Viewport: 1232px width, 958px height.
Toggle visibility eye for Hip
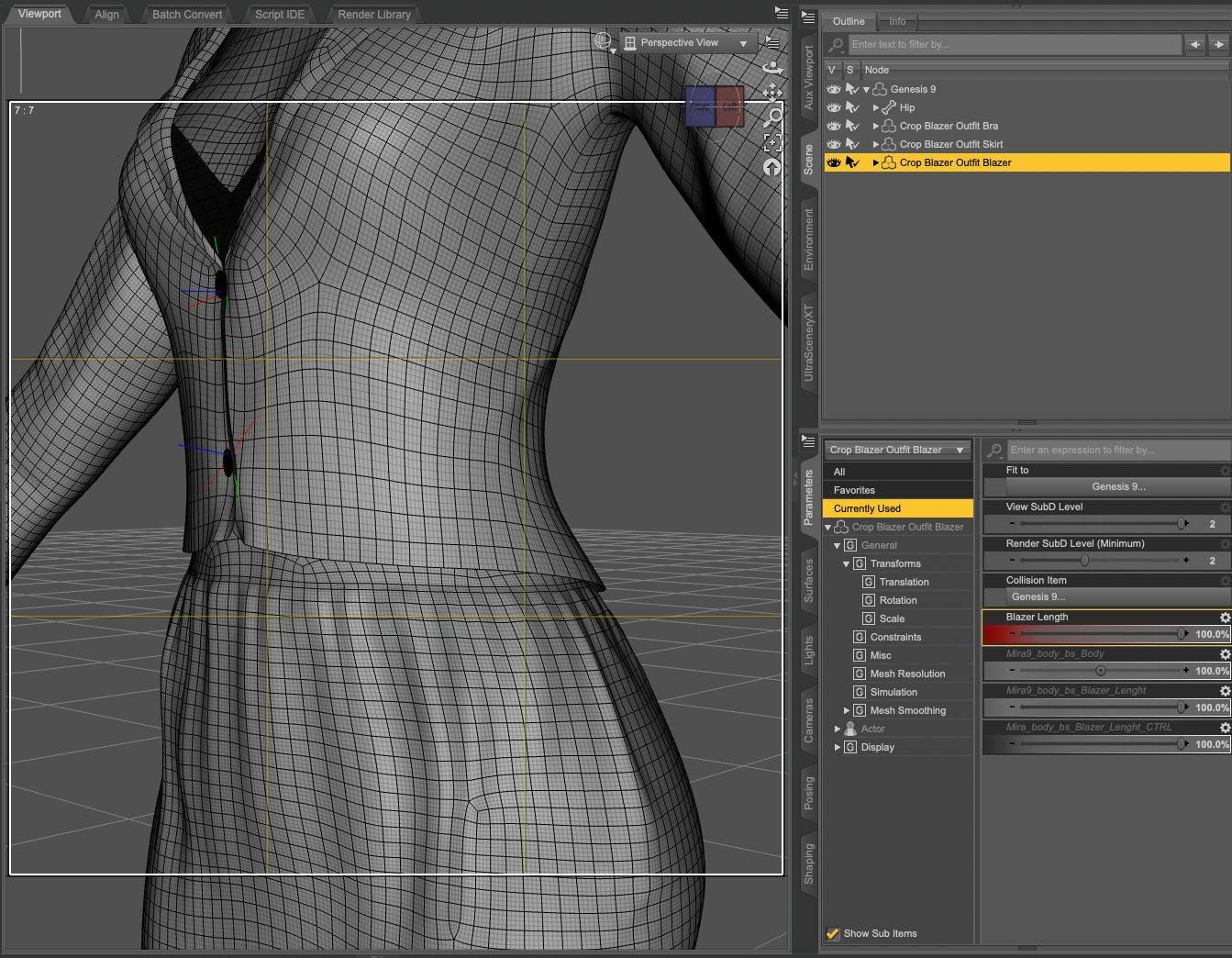pyautogui.click(x=834, y=107)
